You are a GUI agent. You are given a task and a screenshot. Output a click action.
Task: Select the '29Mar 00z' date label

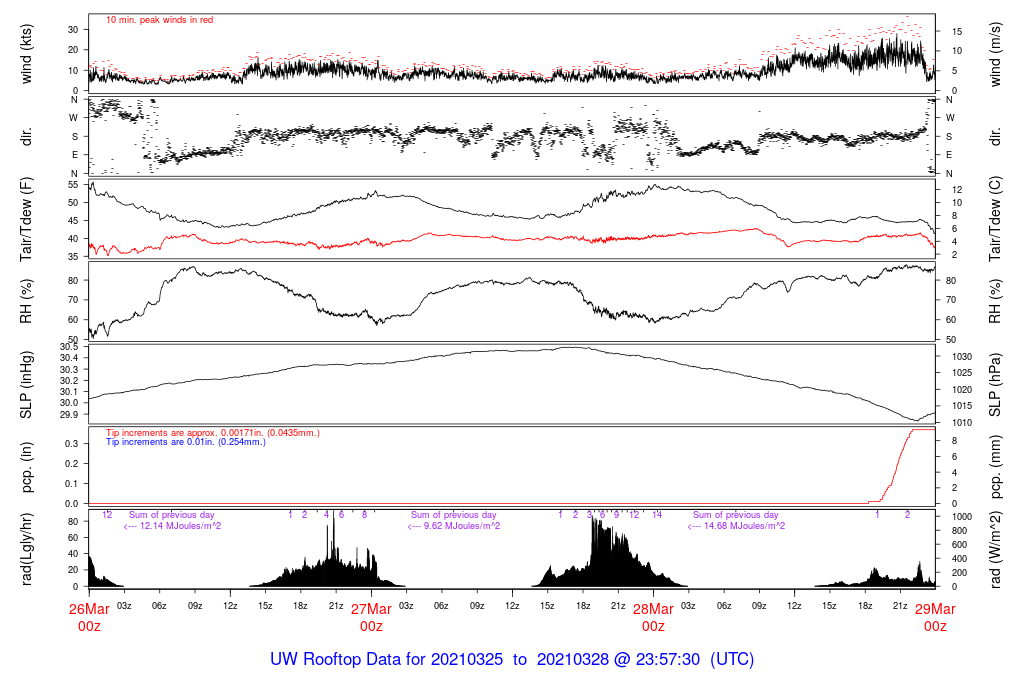pos(935,618)
